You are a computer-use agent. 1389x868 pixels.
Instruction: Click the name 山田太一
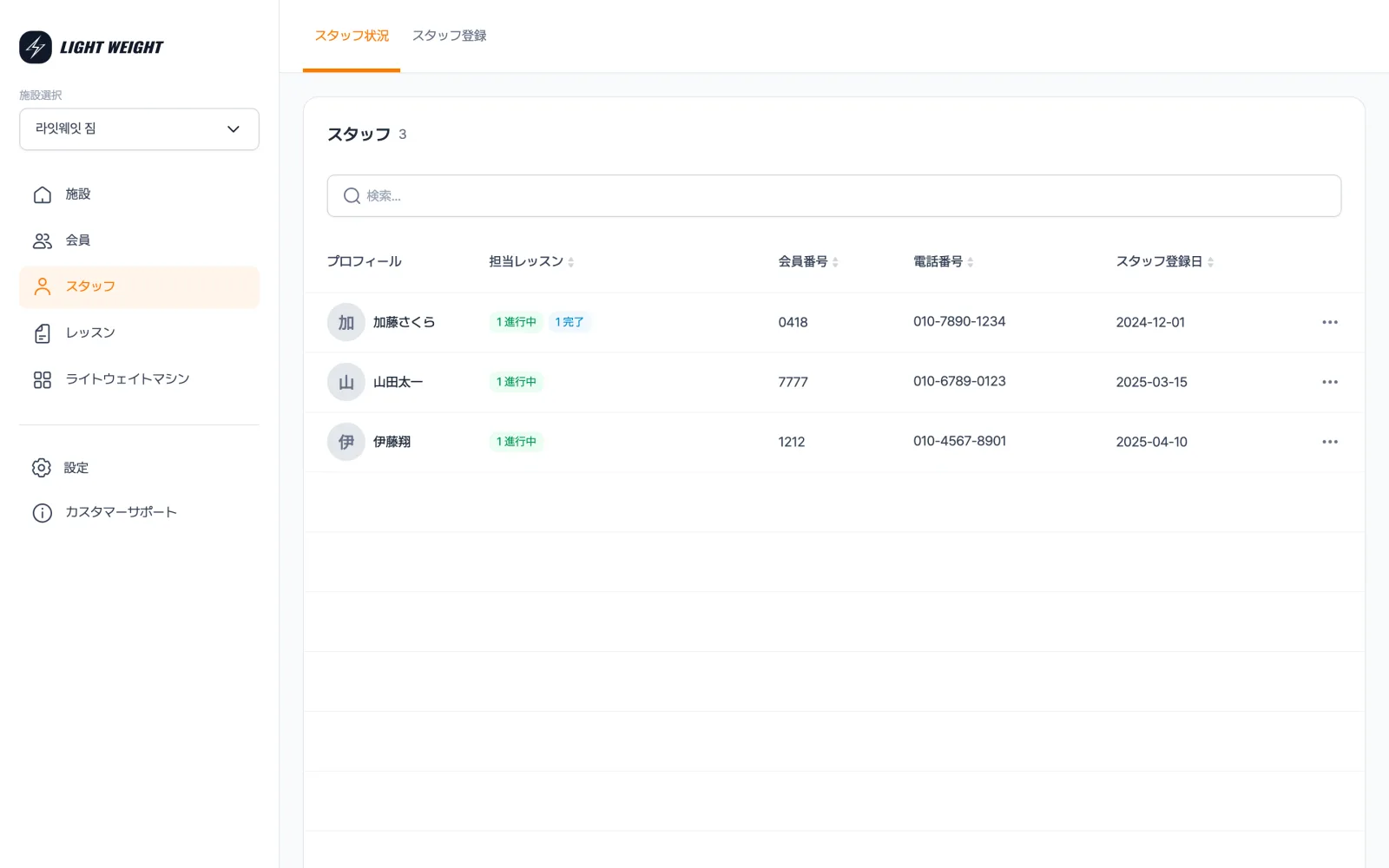(398, 382)
